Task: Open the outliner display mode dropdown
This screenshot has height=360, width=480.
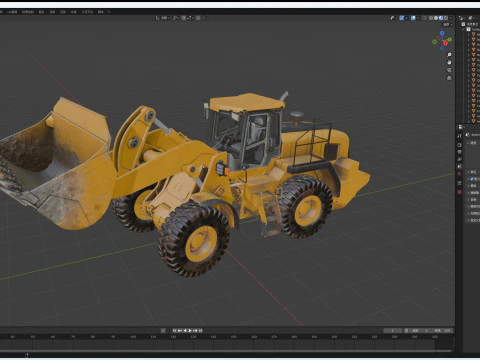Action: point(462,18)
